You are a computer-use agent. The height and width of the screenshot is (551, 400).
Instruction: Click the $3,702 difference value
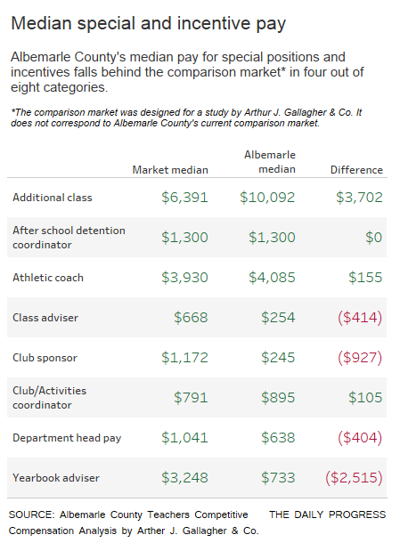[x=359, y=197]
